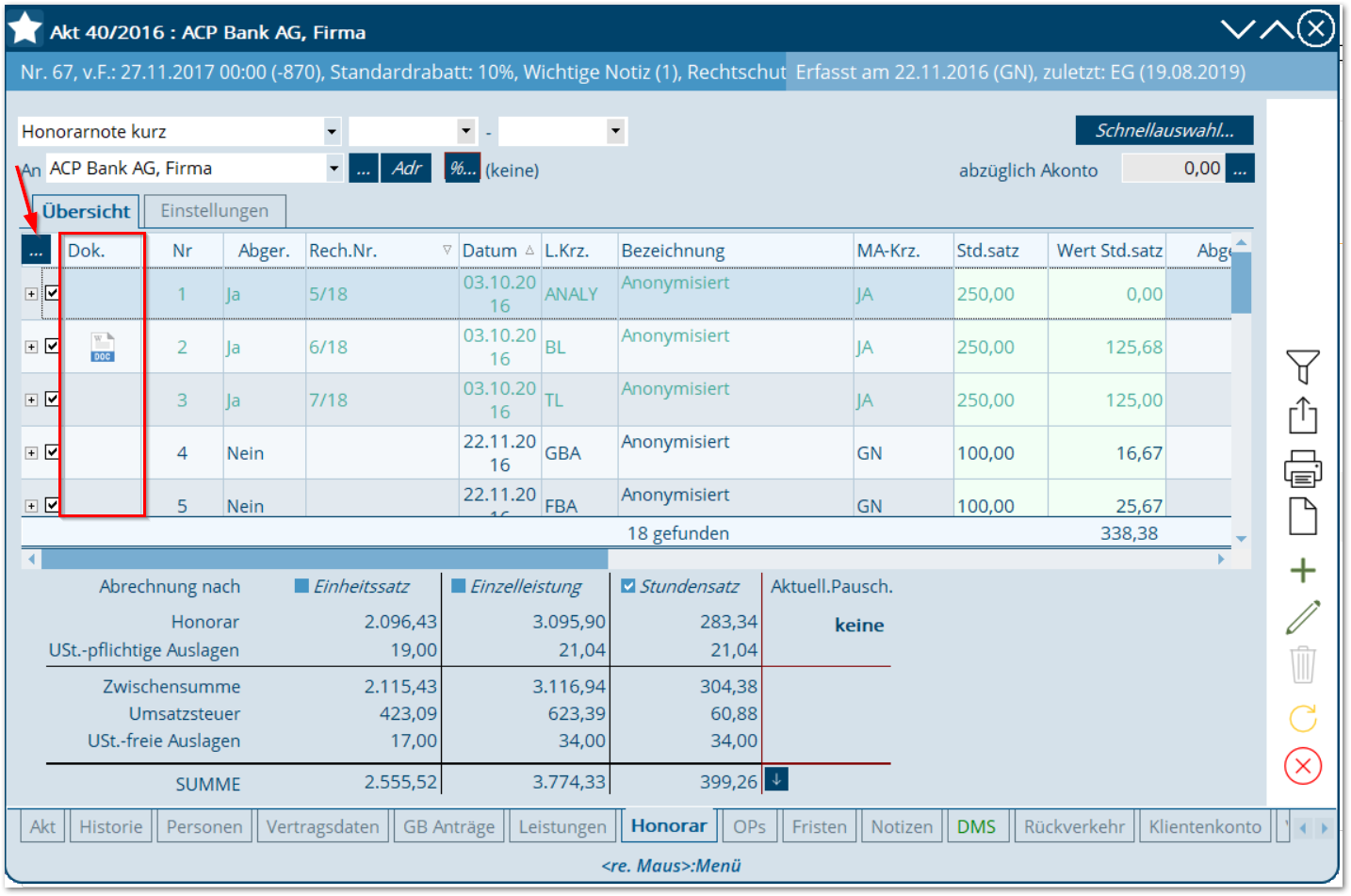The image size is (1351, 896).
Task: Open the DOC document icon in row 2
Action: click(x=102, y=347)
